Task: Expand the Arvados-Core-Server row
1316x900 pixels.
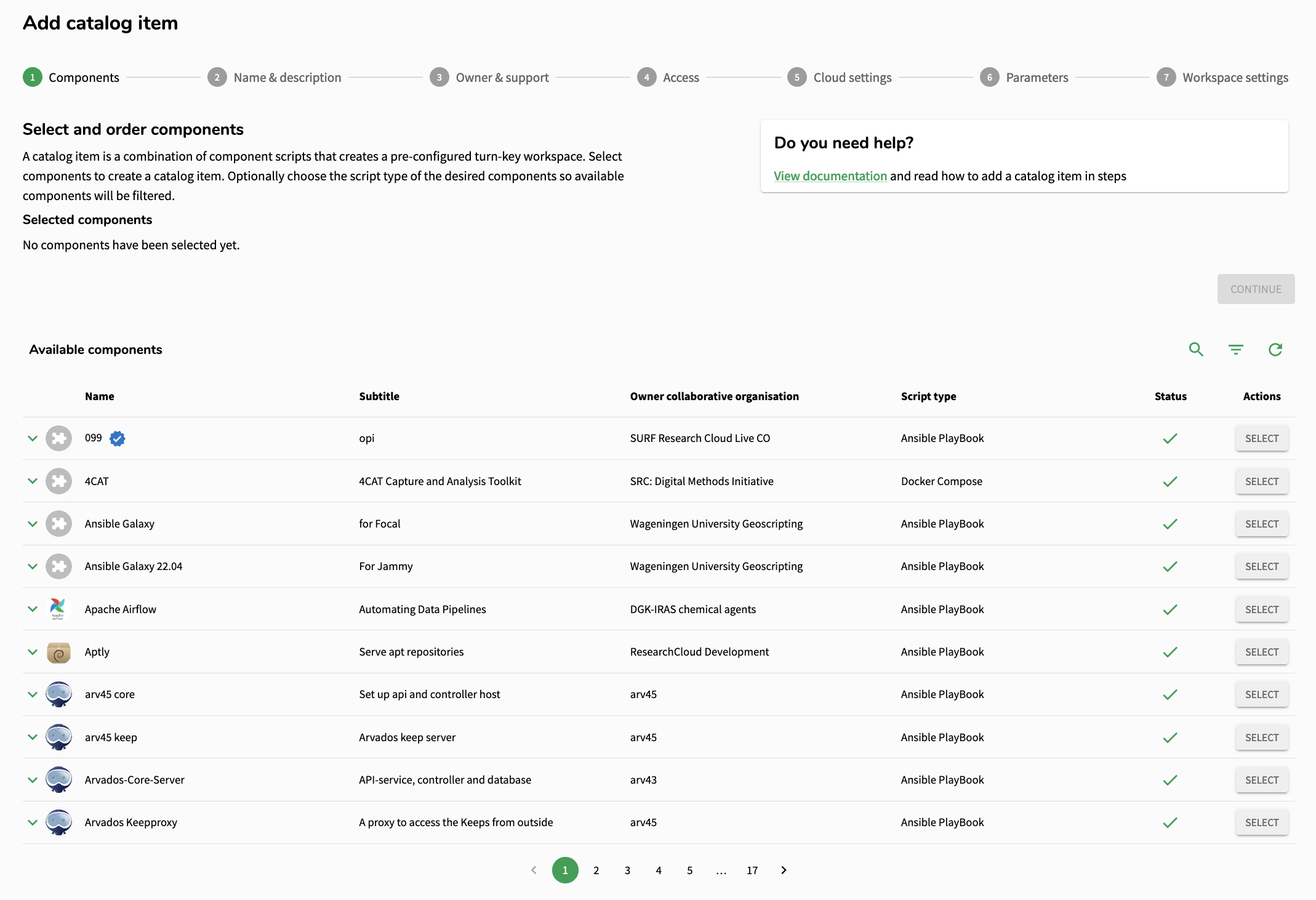Action: coord(33,780)
